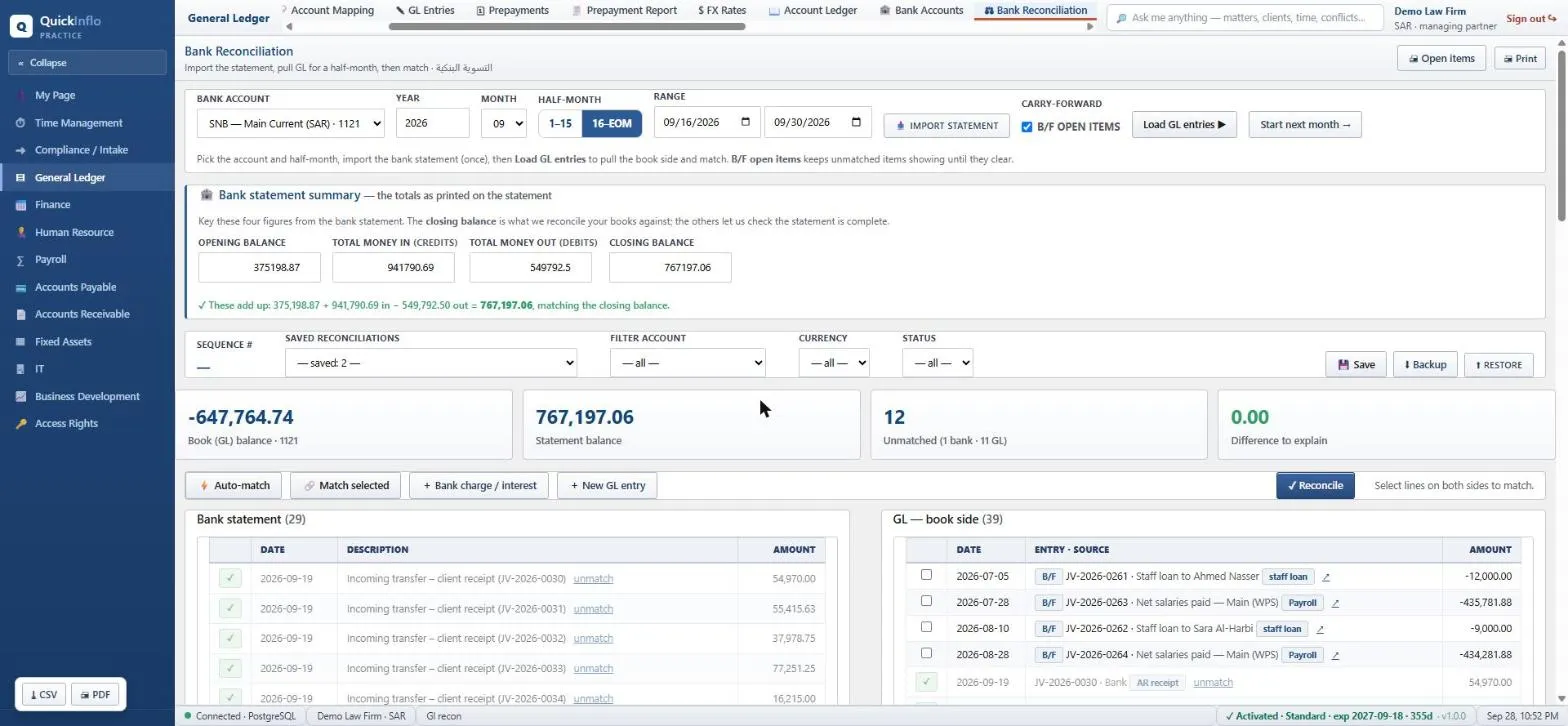This screenshot has height=726, width=1568.
Task: Tick the checkbox for JV-2026-0261 staff loan
Action: pos(926,575)
